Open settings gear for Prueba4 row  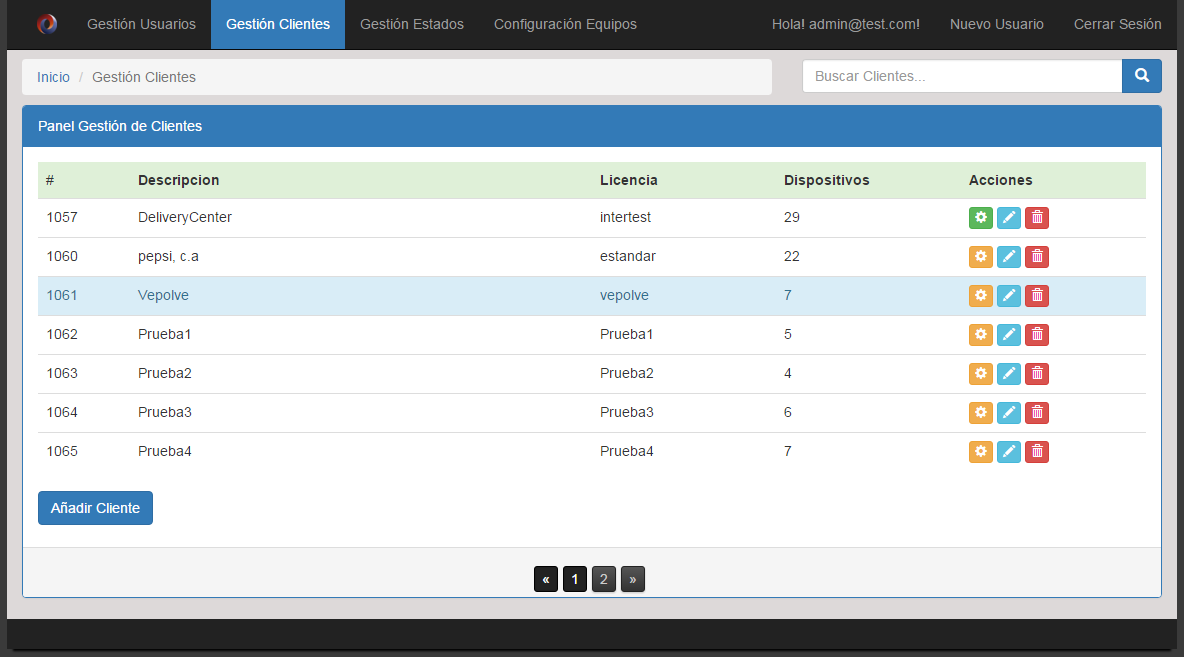980,452
